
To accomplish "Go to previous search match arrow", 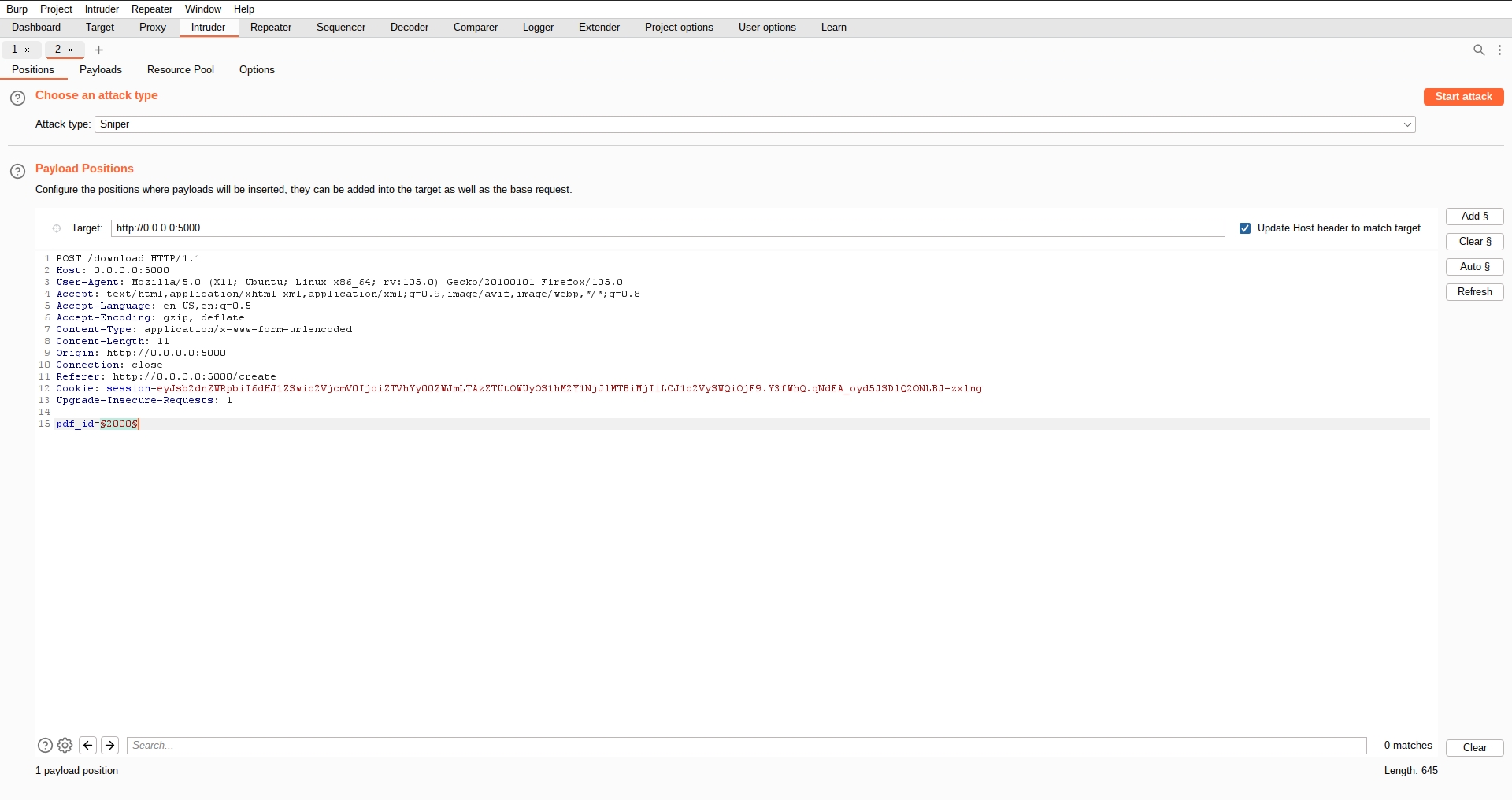I will [88, 745].
